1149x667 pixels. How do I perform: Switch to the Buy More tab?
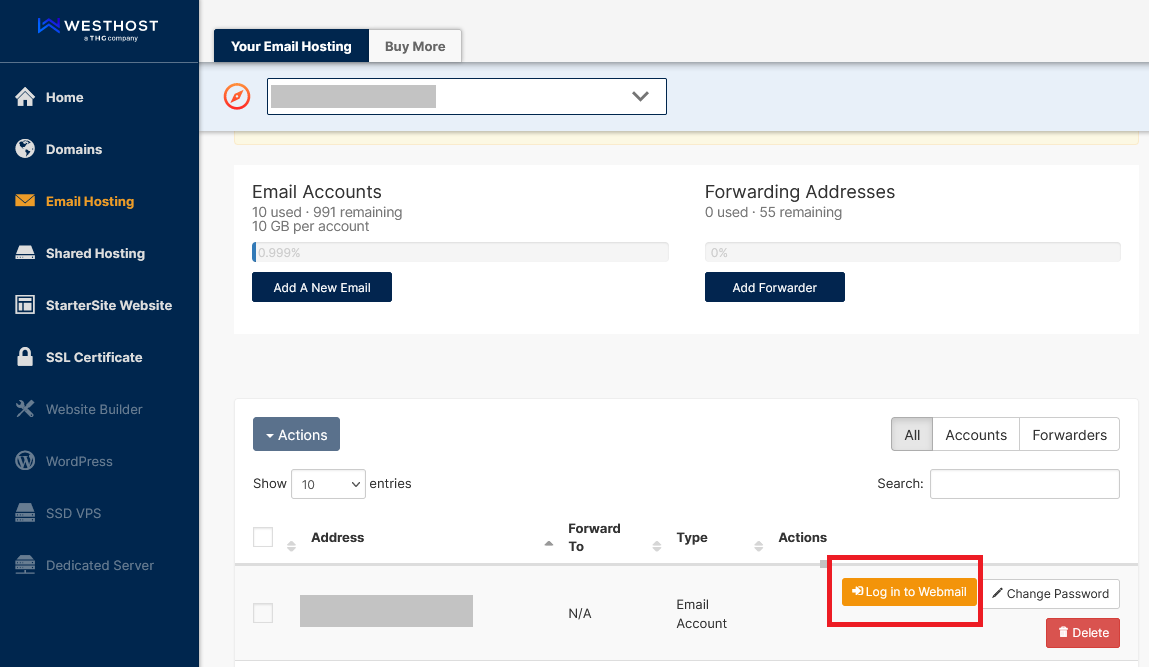pyautogui.click(x=415, y=46)
